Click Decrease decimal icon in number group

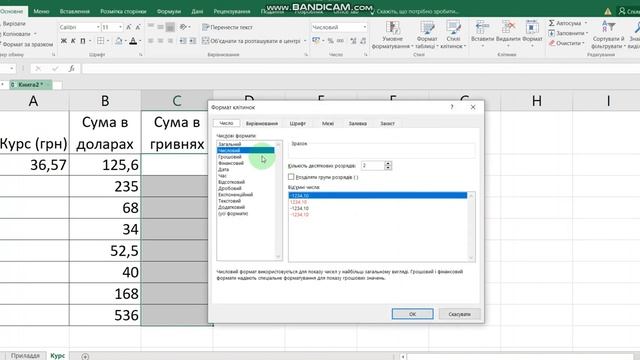[x=363, y=41]
